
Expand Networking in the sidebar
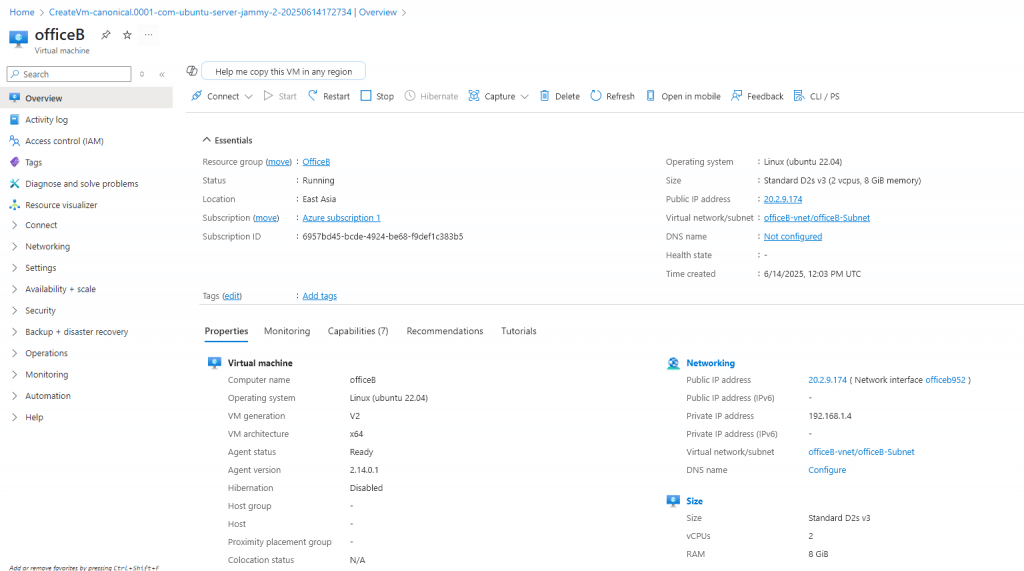click(47, 246)
